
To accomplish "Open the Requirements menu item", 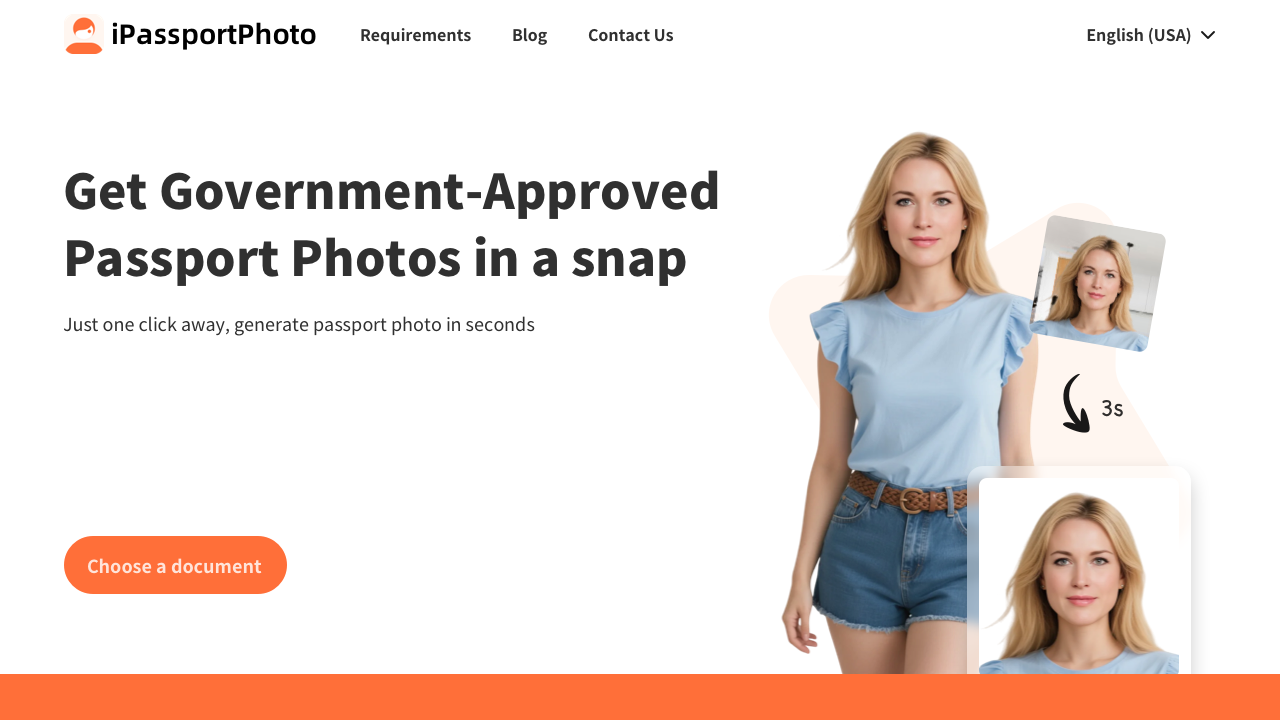I will pyautogui.click(x=415, y=35).
